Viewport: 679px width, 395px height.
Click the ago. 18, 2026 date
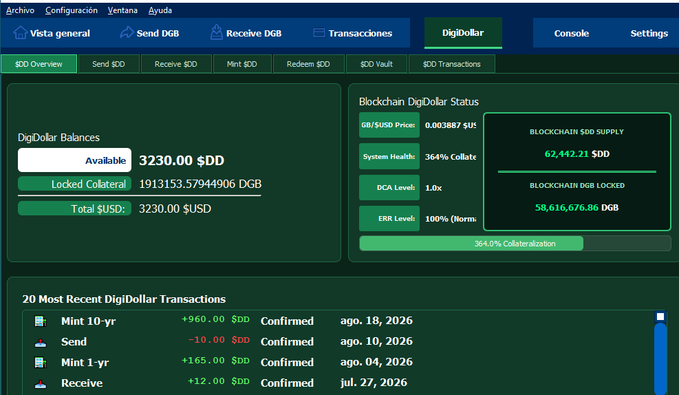pyautogui.click(x=376, y=321)
